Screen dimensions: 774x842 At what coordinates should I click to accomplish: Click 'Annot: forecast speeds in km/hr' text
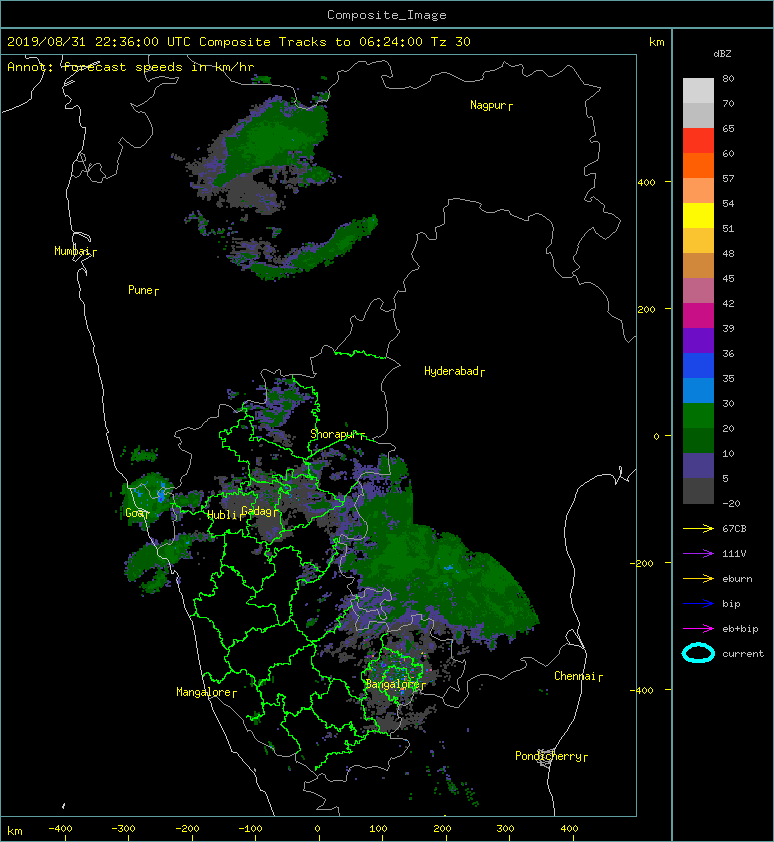tap(131, 67)
